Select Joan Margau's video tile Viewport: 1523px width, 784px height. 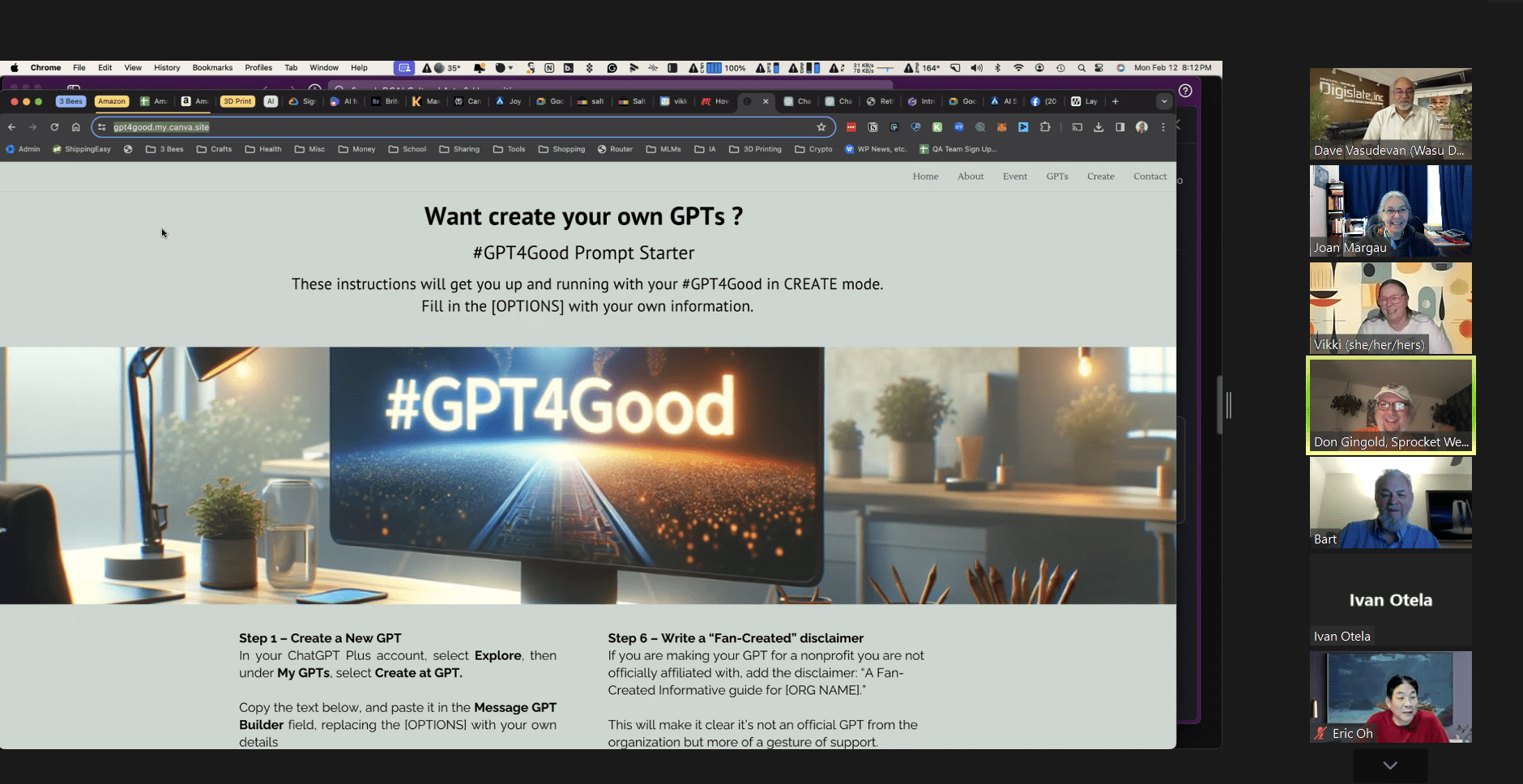coord(1391,211)
